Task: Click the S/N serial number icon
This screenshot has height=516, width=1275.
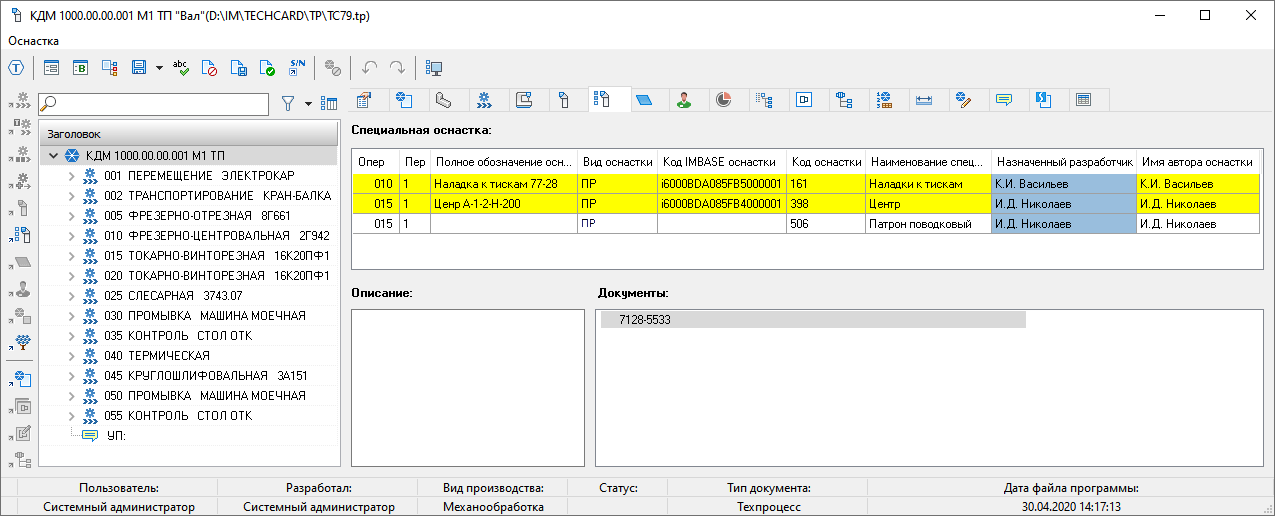Action: click(x=297, y=68)
